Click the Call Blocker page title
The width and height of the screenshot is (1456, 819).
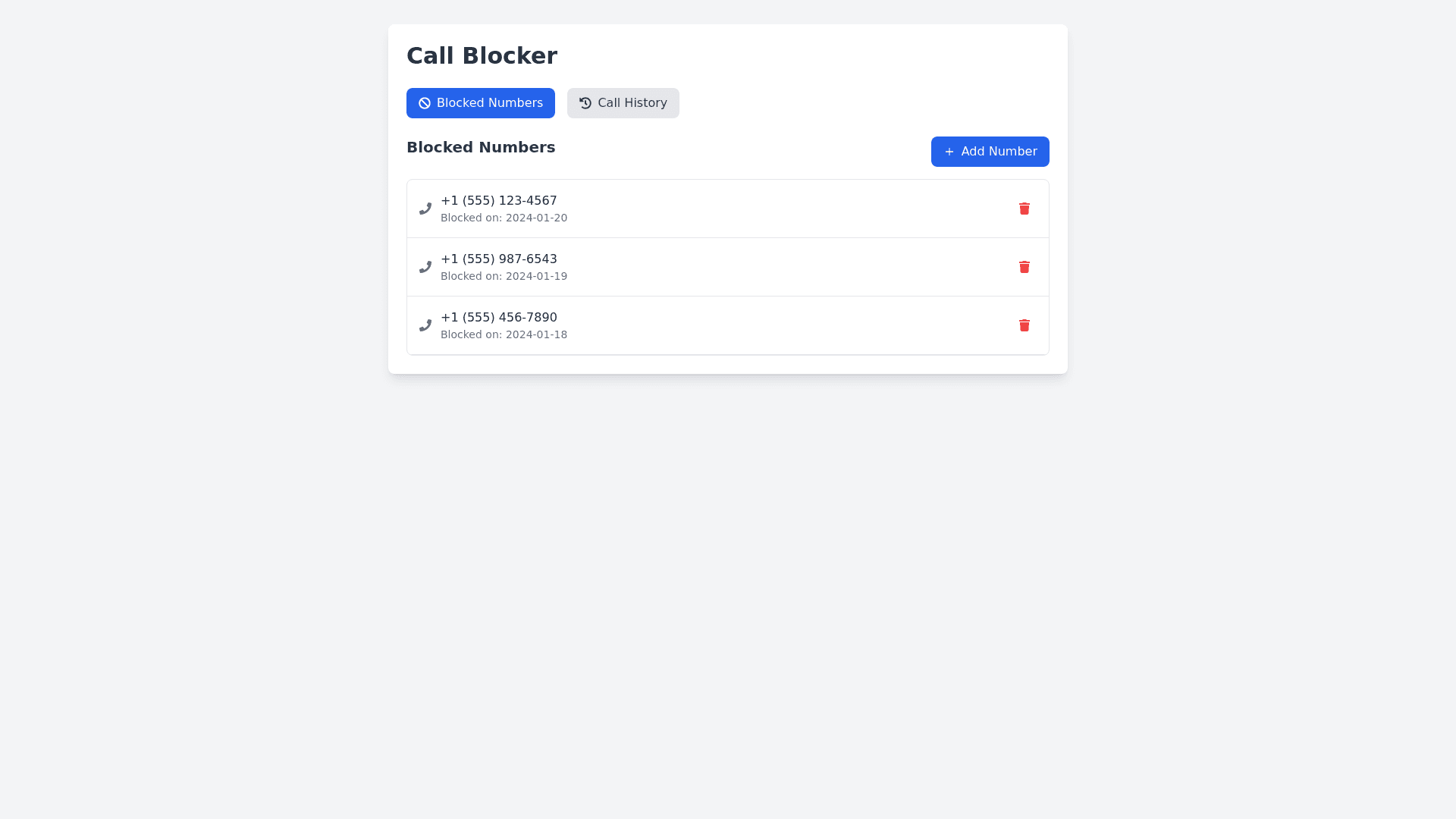[x=482, y=55]
